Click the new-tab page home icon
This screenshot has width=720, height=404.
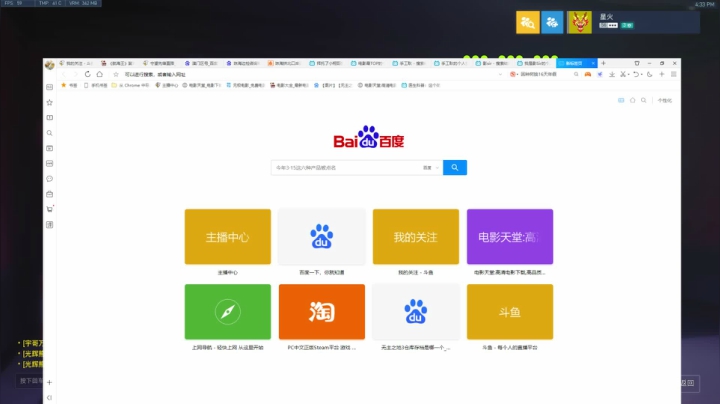(x=632, y=100)
